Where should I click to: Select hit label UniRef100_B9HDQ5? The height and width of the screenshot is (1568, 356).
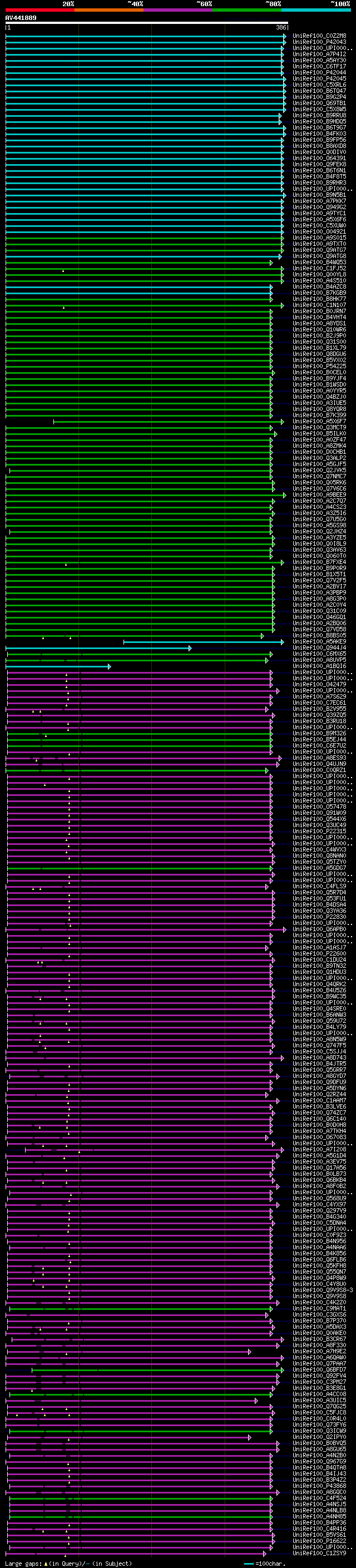pyautogui.click(x=319, y=121)
